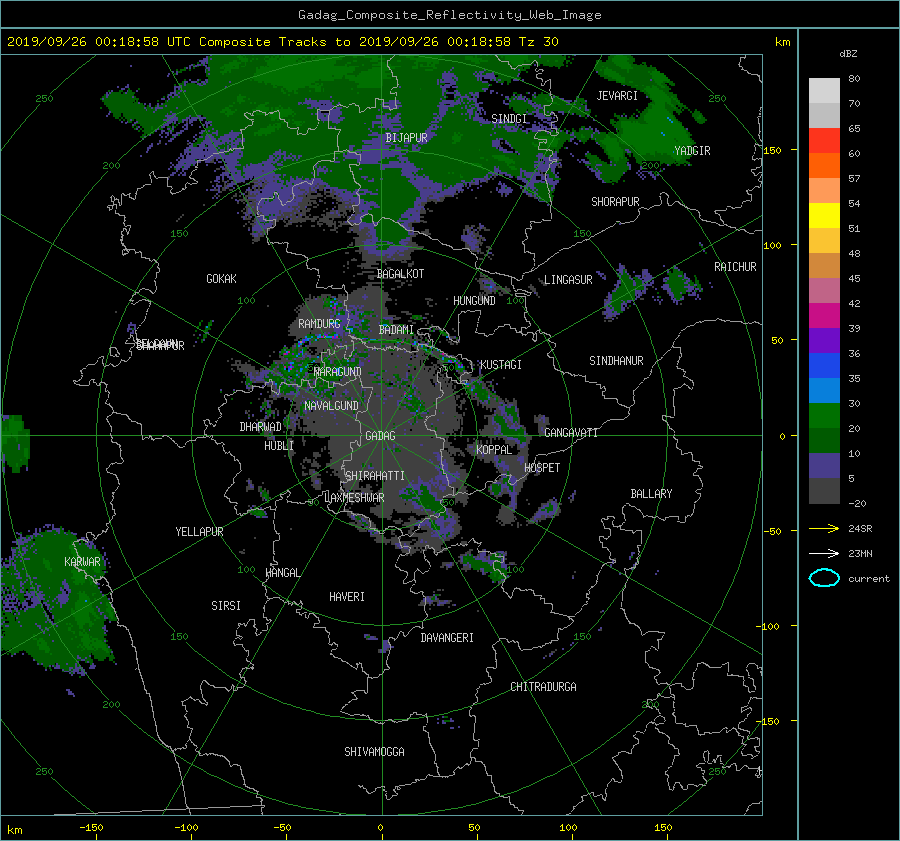Click the KOPPAL city label
The height and width of the screenshot is (841, 900).
(494, 449)
